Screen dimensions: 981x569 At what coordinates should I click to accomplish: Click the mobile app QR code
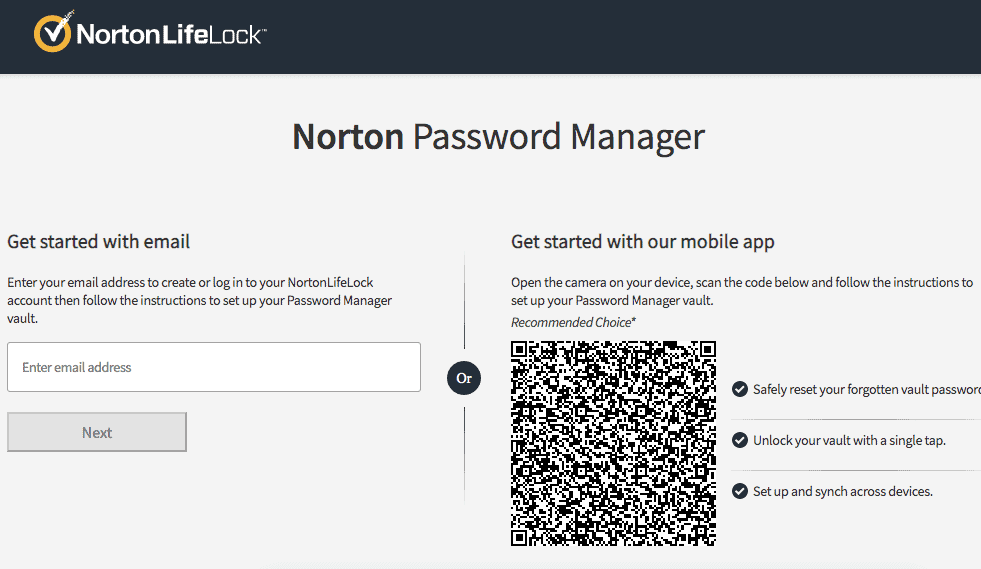click(613, 443)
